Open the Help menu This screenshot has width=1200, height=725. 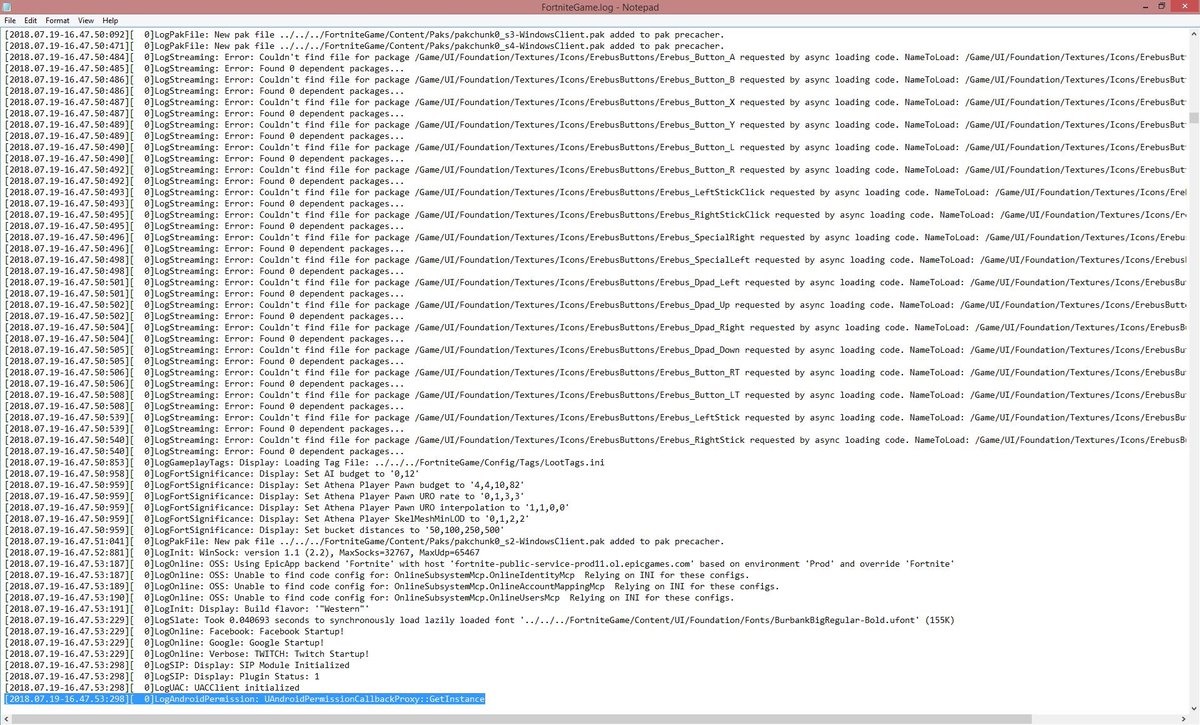109,20
